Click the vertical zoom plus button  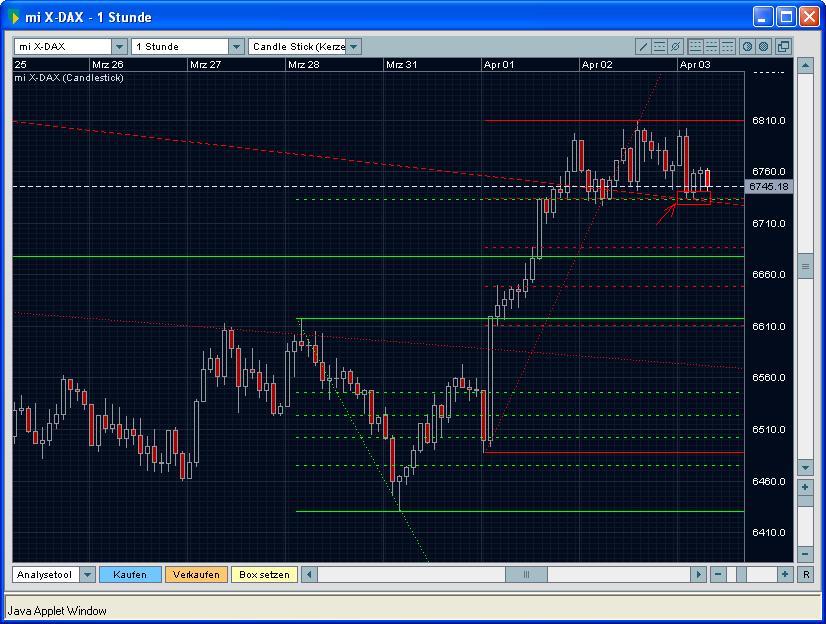[x=805, y=488]
